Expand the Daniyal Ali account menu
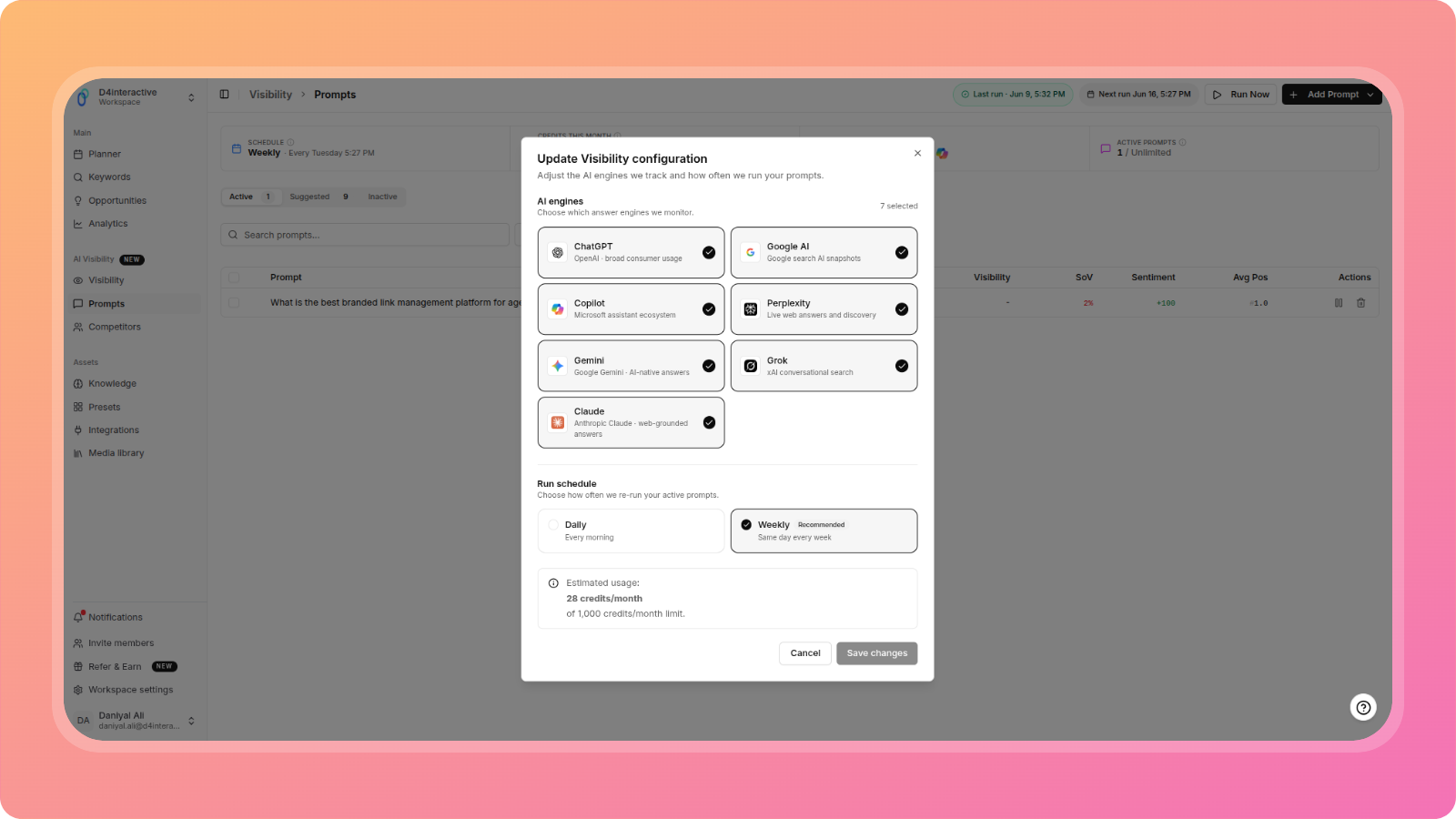 click(191, 721)
